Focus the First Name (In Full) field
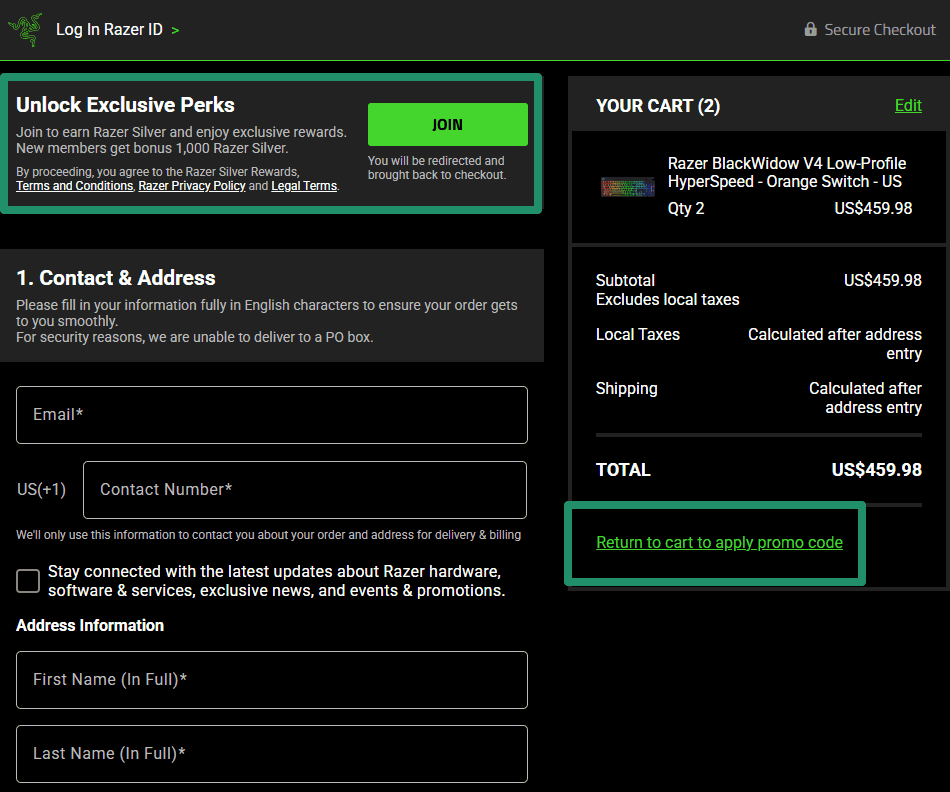 [x=271, y=680]
